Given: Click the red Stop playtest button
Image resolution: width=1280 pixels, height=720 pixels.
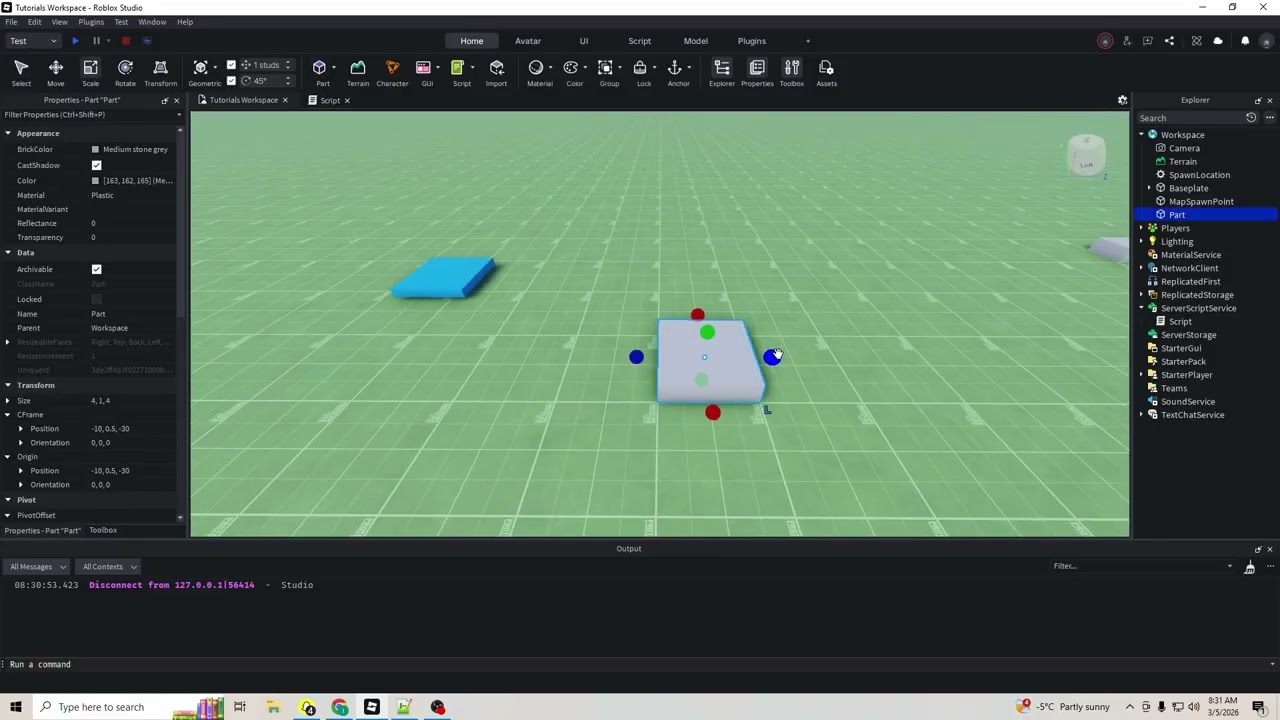Looking at the screenshot, I should (x=126, y=41).
